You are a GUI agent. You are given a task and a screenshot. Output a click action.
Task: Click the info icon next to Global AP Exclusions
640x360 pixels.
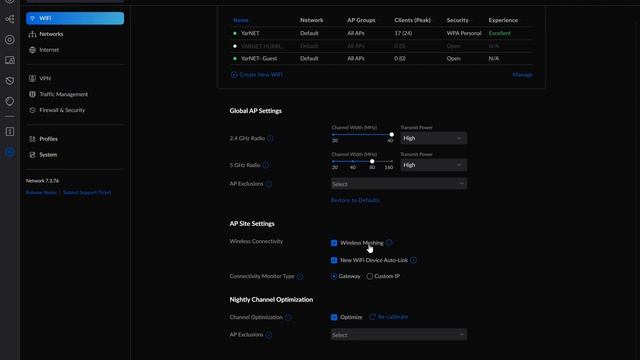point(269,184)
